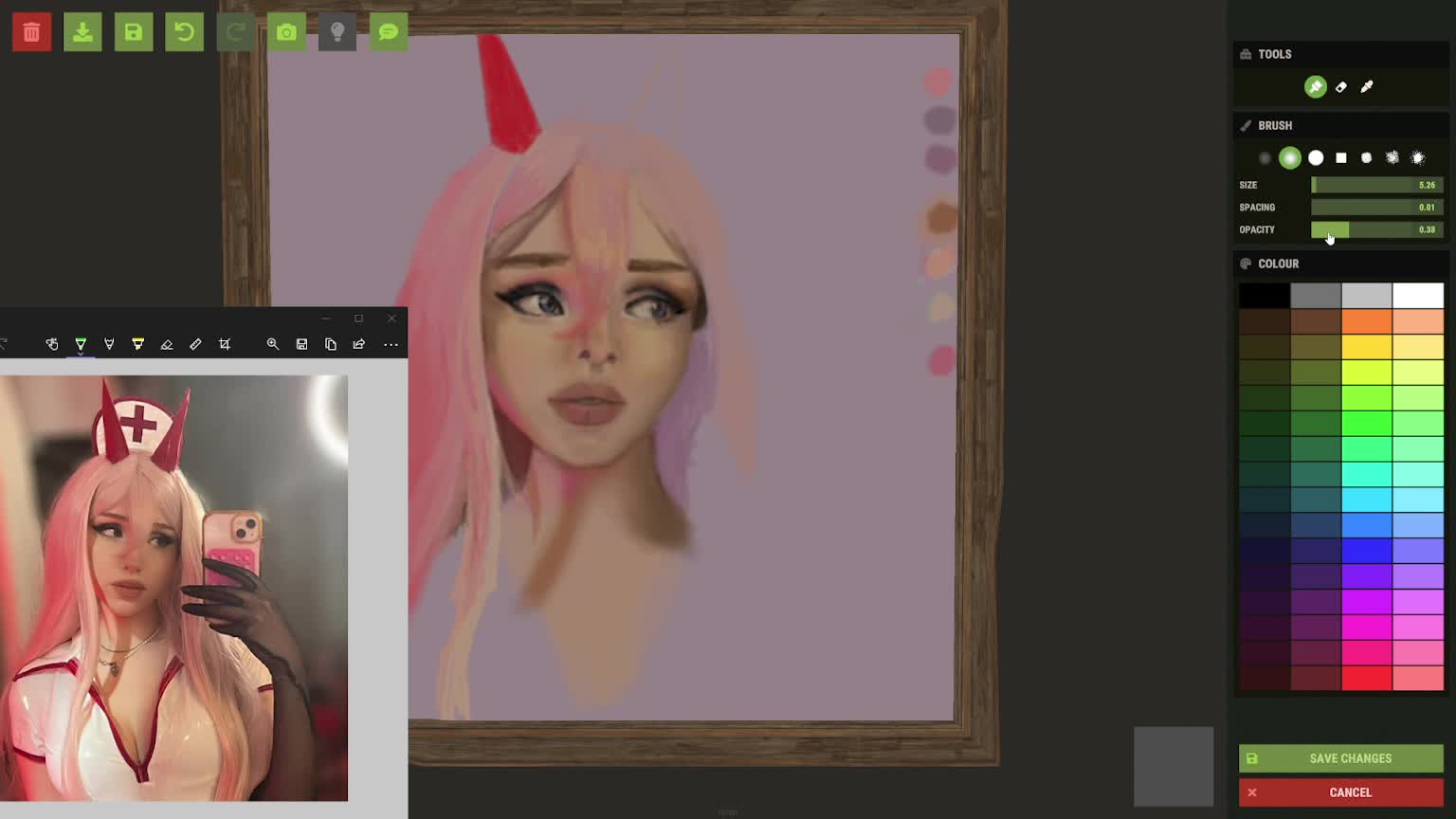The image size is (1456, 819).
Task: Click the image crop tool in snip window
Action: (x=225, y=344)
